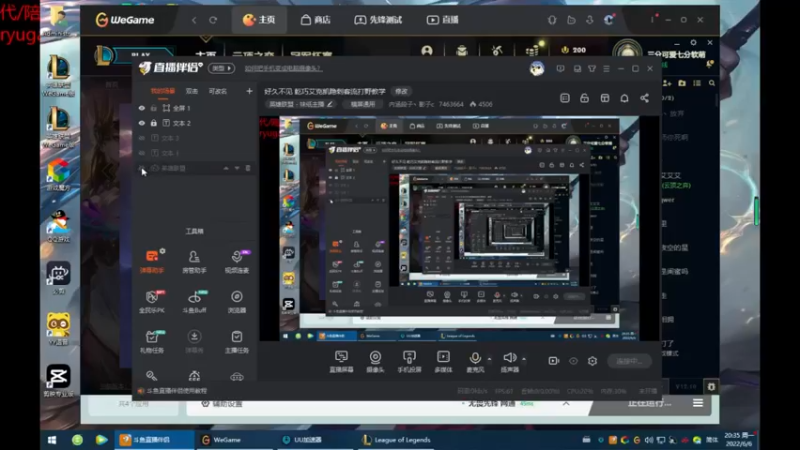Expand speaker options arrow
The width and height of the screenshot is (800, 450).
[x=524, y=359]
